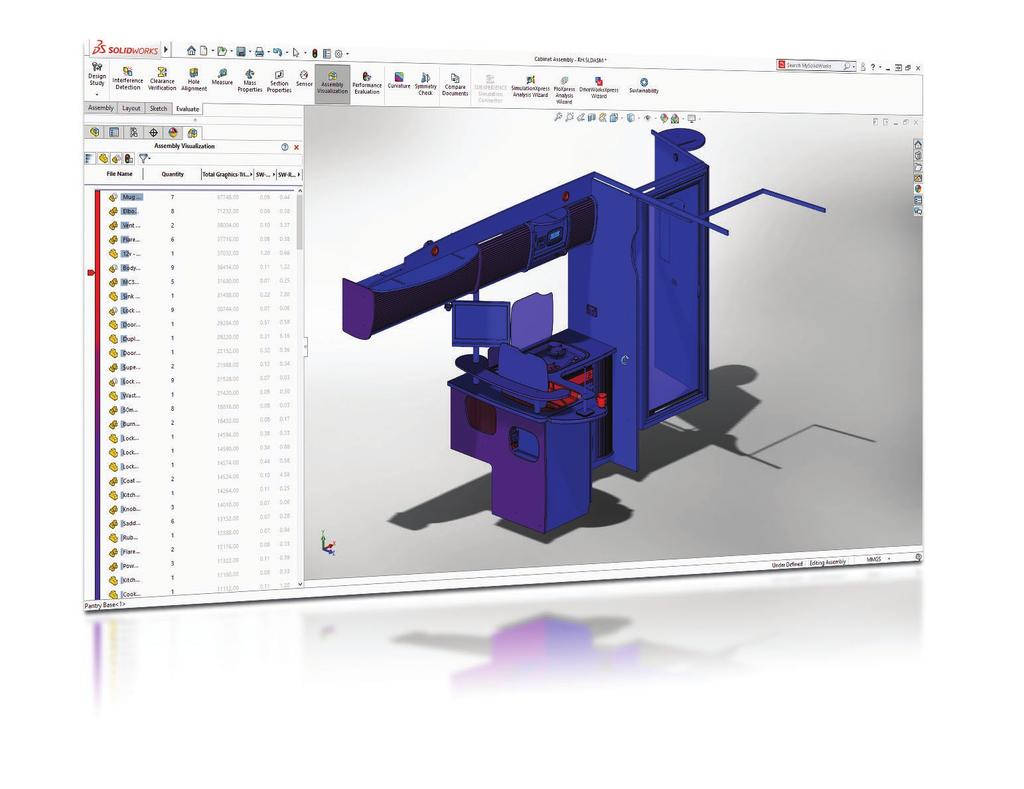
Task: Launch the Hole Alignment check
Action: (x=194, y=80)
